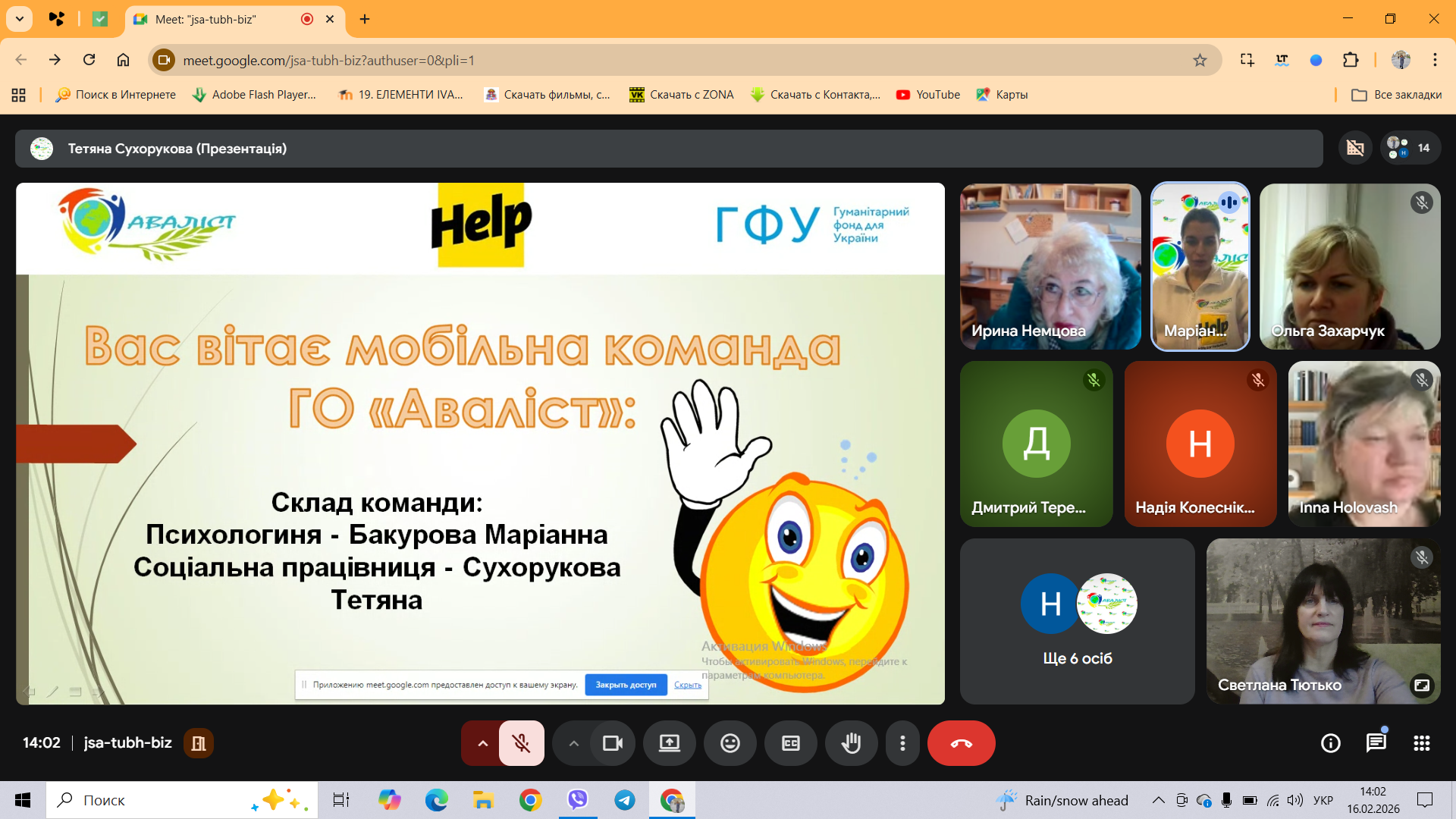Viewport: 1456px width, 819px height.
Task: Open Telegram from the taskbar
Action: (625, 800)
